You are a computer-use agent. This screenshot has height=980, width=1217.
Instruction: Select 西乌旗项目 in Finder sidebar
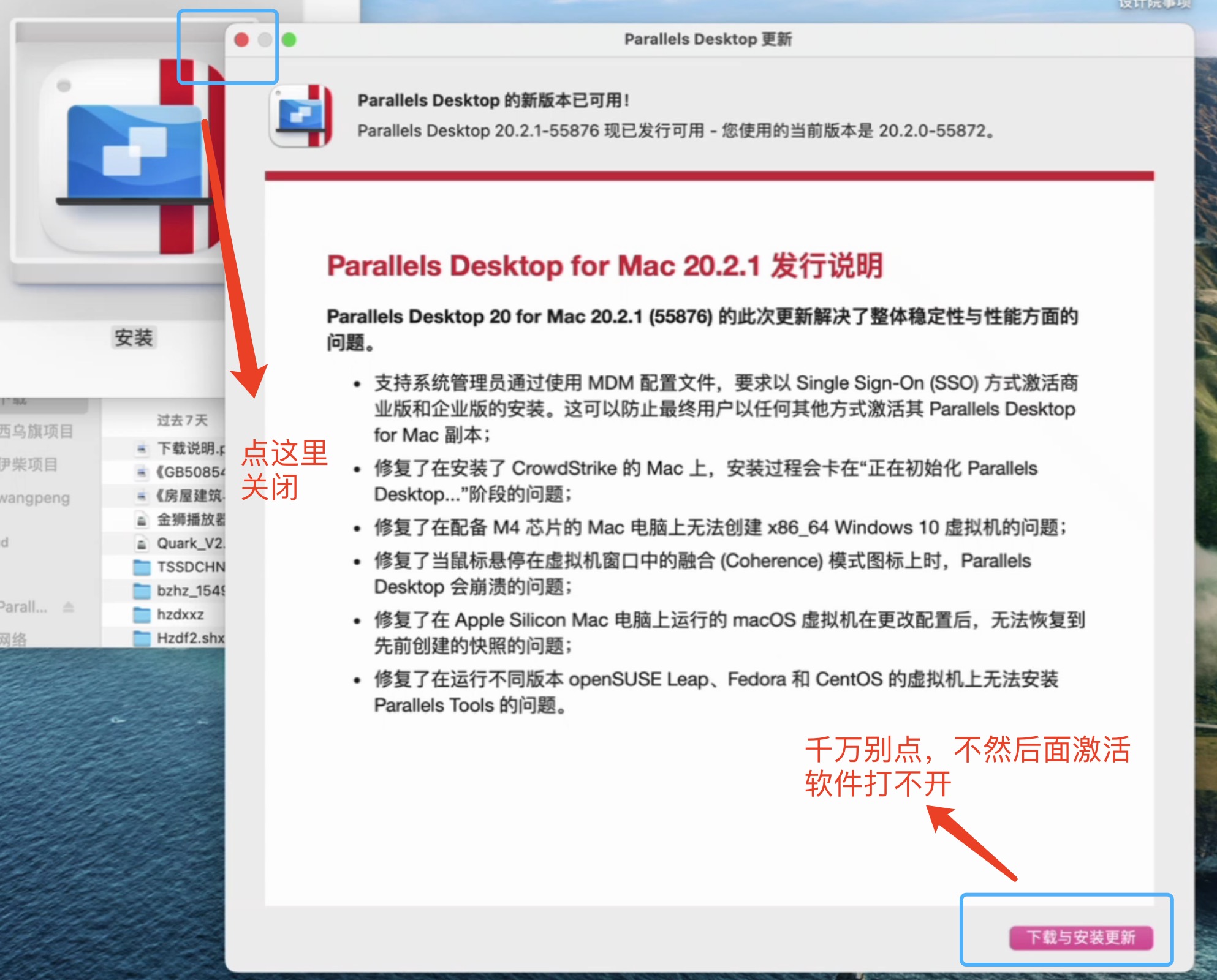point(36,432)
